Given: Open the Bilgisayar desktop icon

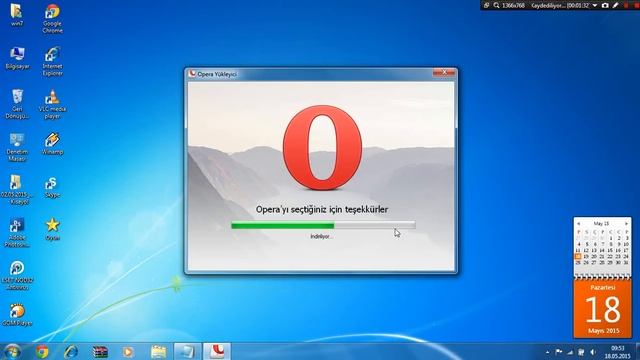Looking at the screenshot, I should [x=17, y=58].
